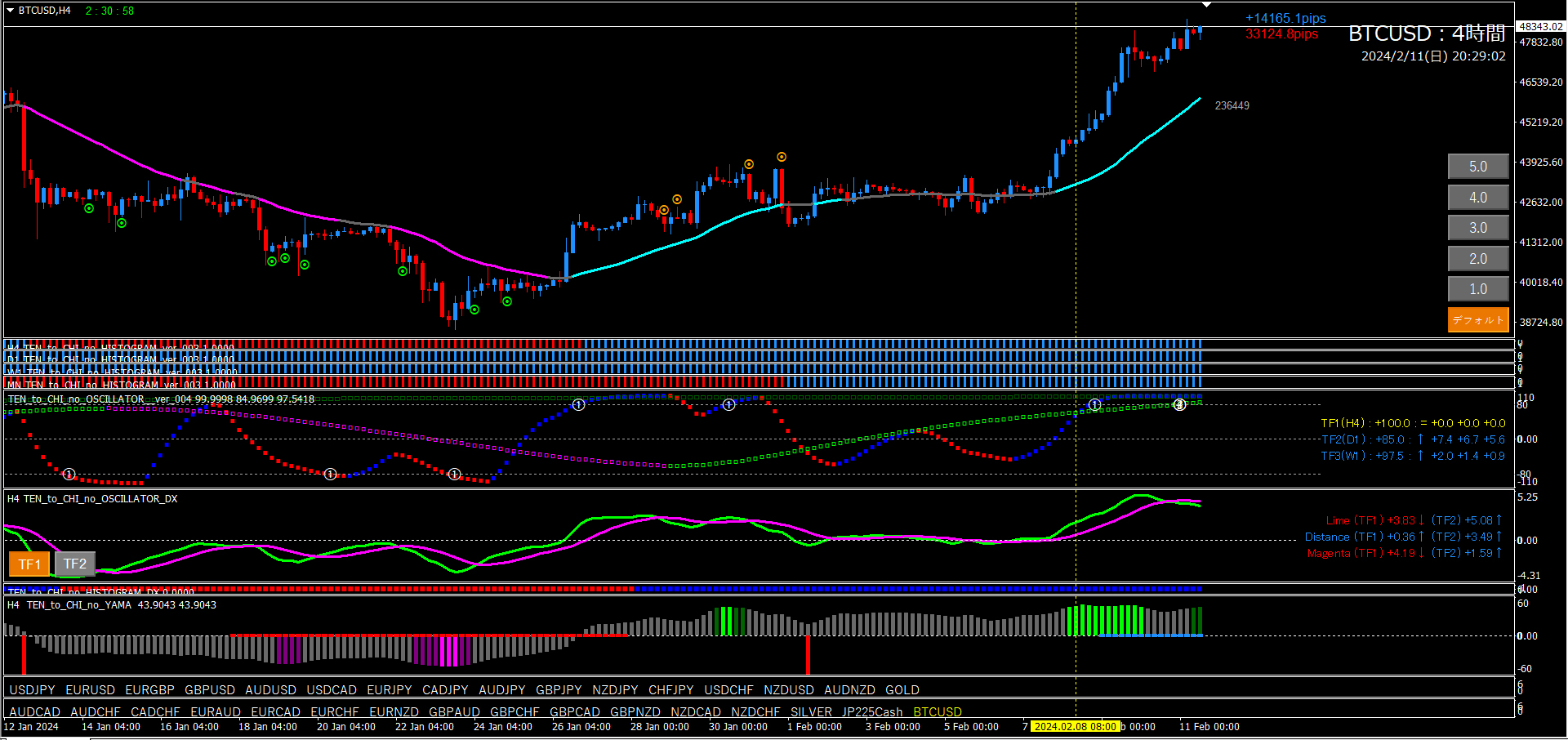
Task: Click the 12 Jan 2024 time axis label
Action: [31, 727]
